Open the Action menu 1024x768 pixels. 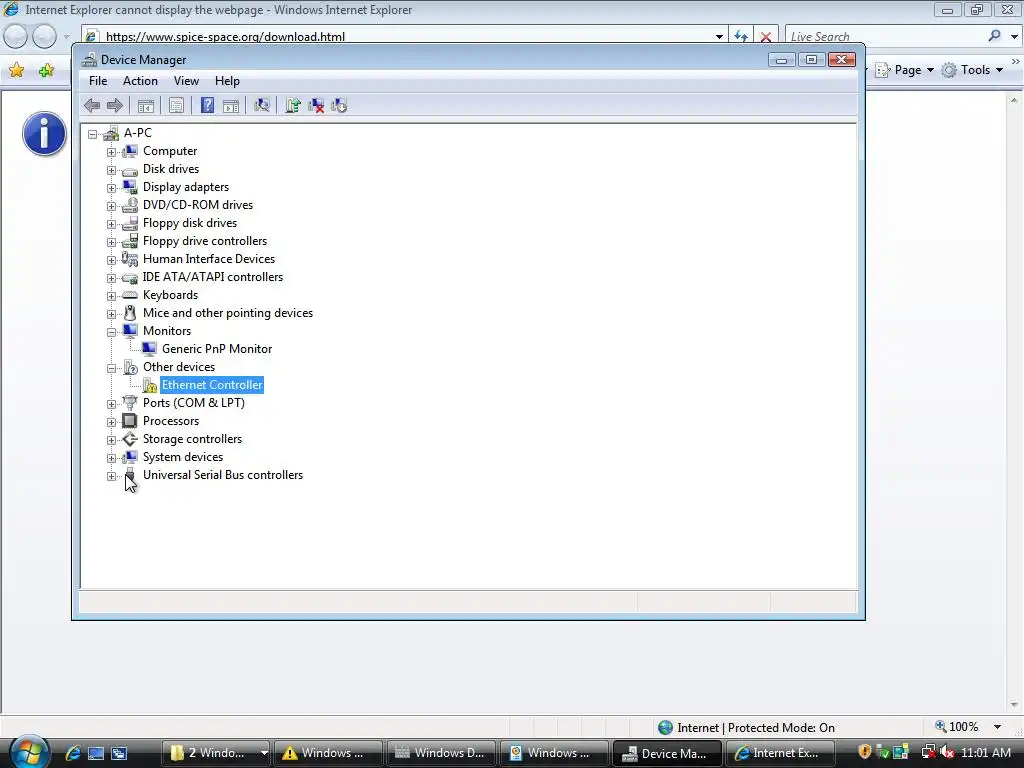[140, 81]
